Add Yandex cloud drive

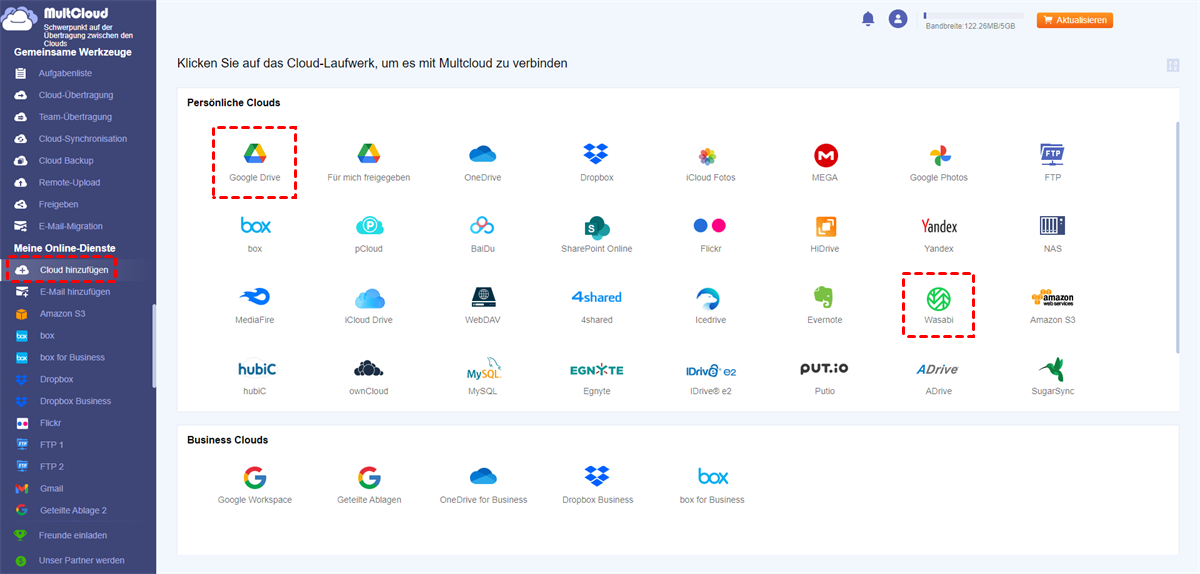(x=939, y=226)
